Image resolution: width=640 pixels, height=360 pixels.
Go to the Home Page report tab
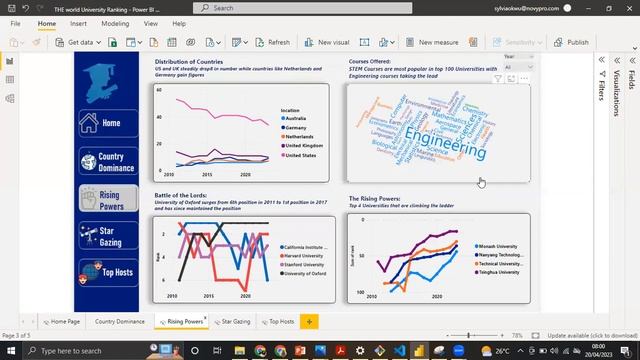pos(62,322)
